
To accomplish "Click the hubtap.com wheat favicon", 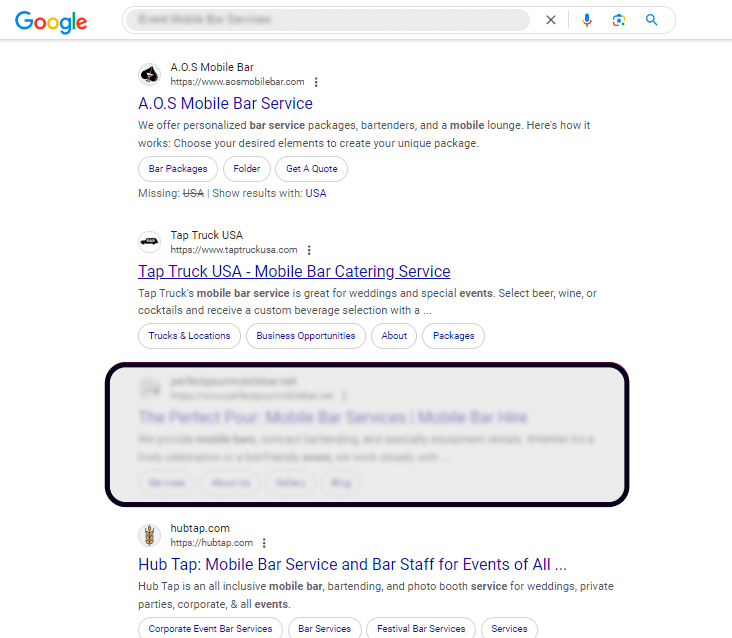I will [x=149, y=535].
